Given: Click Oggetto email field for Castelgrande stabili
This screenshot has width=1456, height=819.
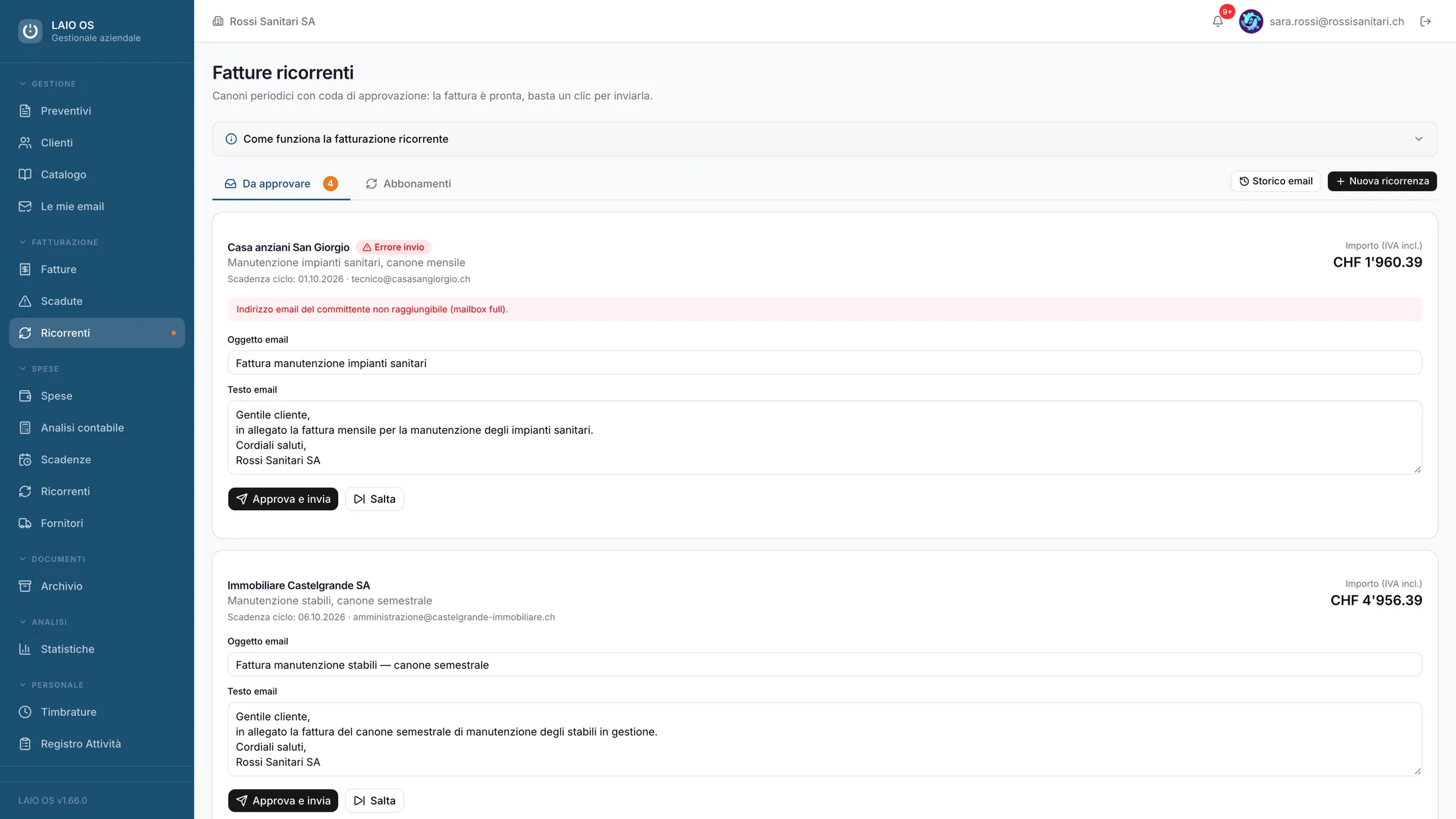Looking at the screenshot, I should click(x=825, y=665).
